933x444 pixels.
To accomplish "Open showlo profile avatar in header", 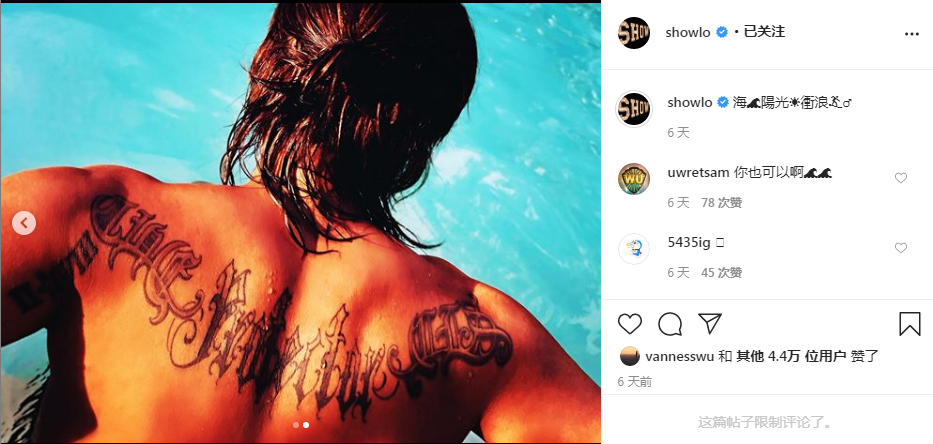I will click(634, 32).
